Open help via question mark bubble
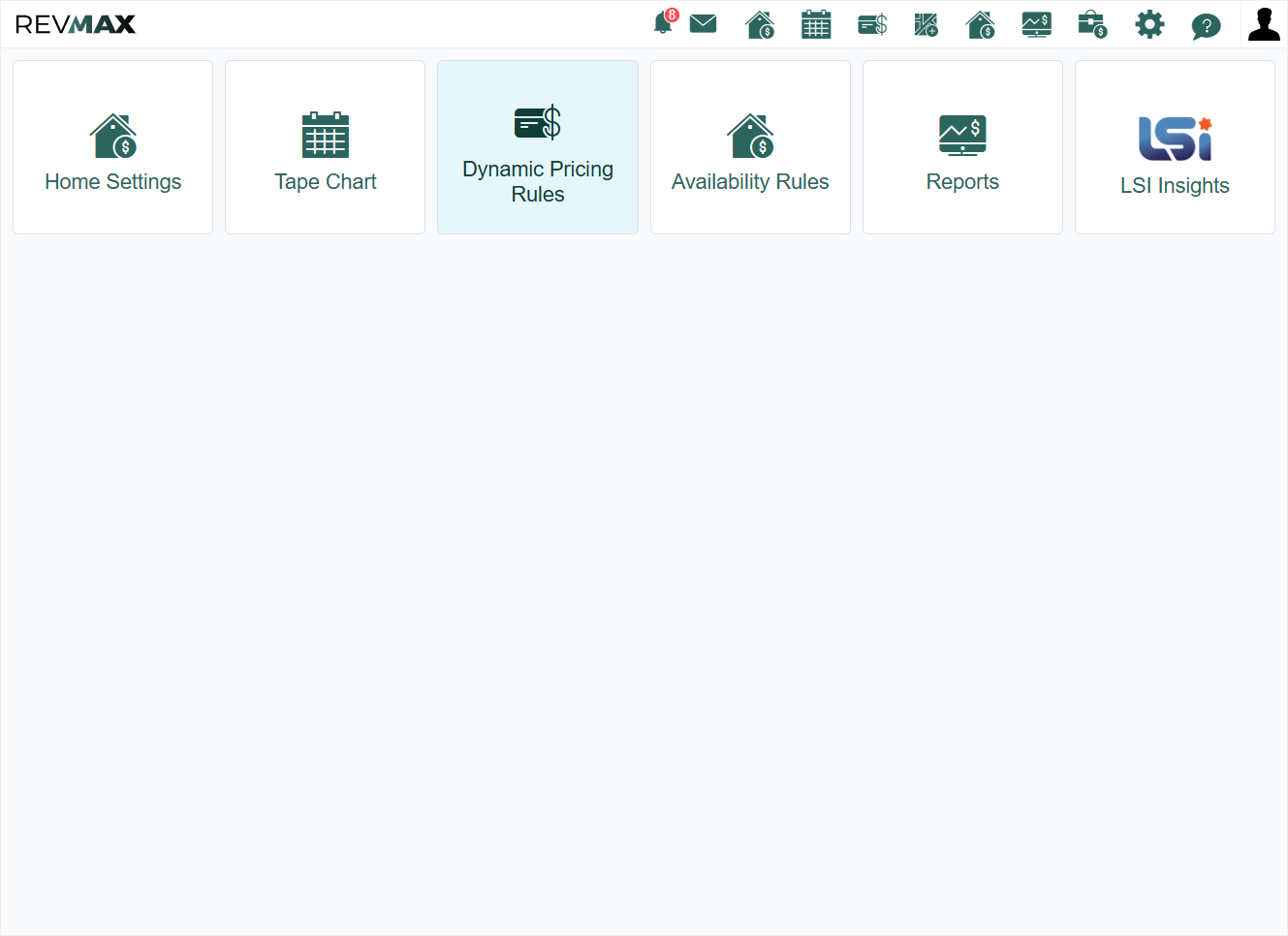1288x936 pixels. (x=1206, y=25)
